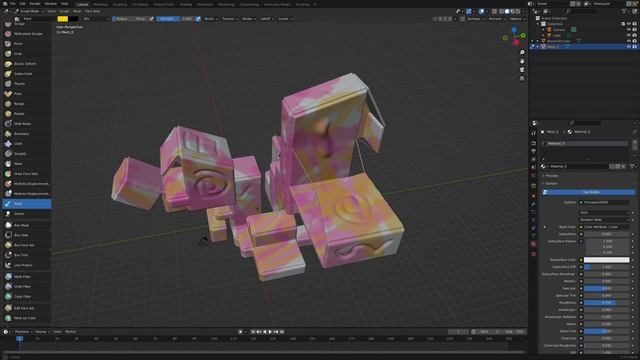This screenshot has height=360, width=640.
Task: Open the Falloff settings dropdown
Action: tap(267, 19)
